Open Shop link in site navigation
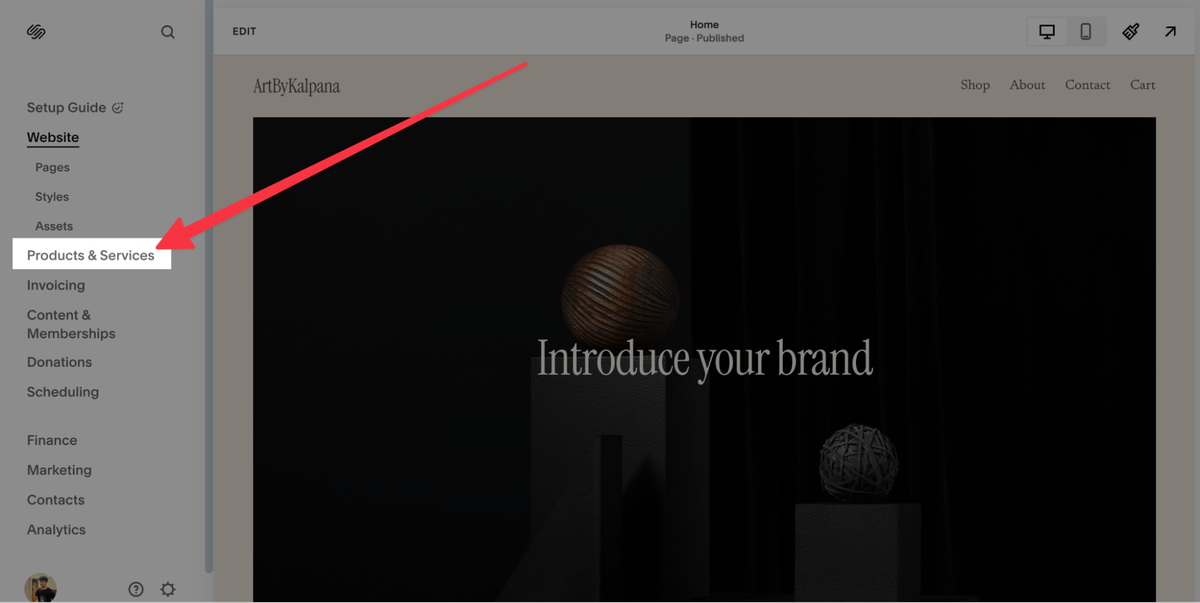Image resolution: width=1200 pixels, height=603 pixels. click(975, 85)
